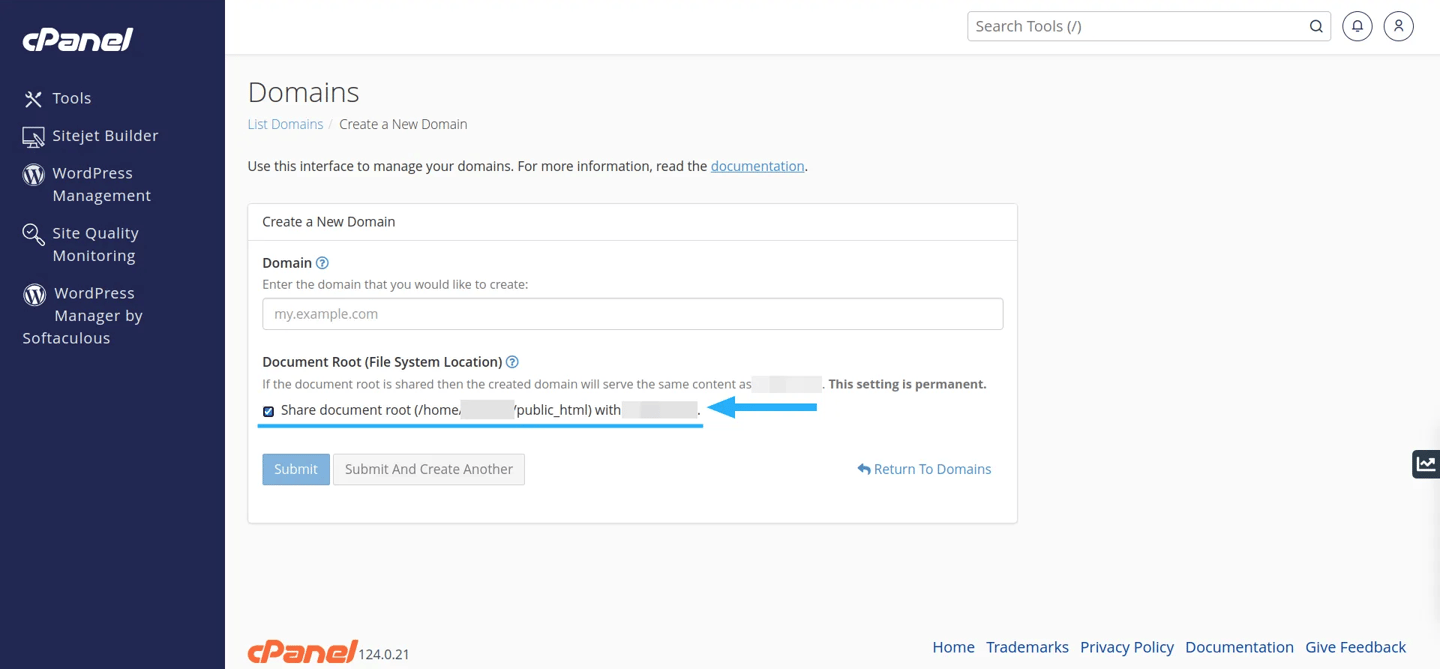Click the domain name input field
This screenshot has height=669, width=1440.
click(x=632, y=314)
